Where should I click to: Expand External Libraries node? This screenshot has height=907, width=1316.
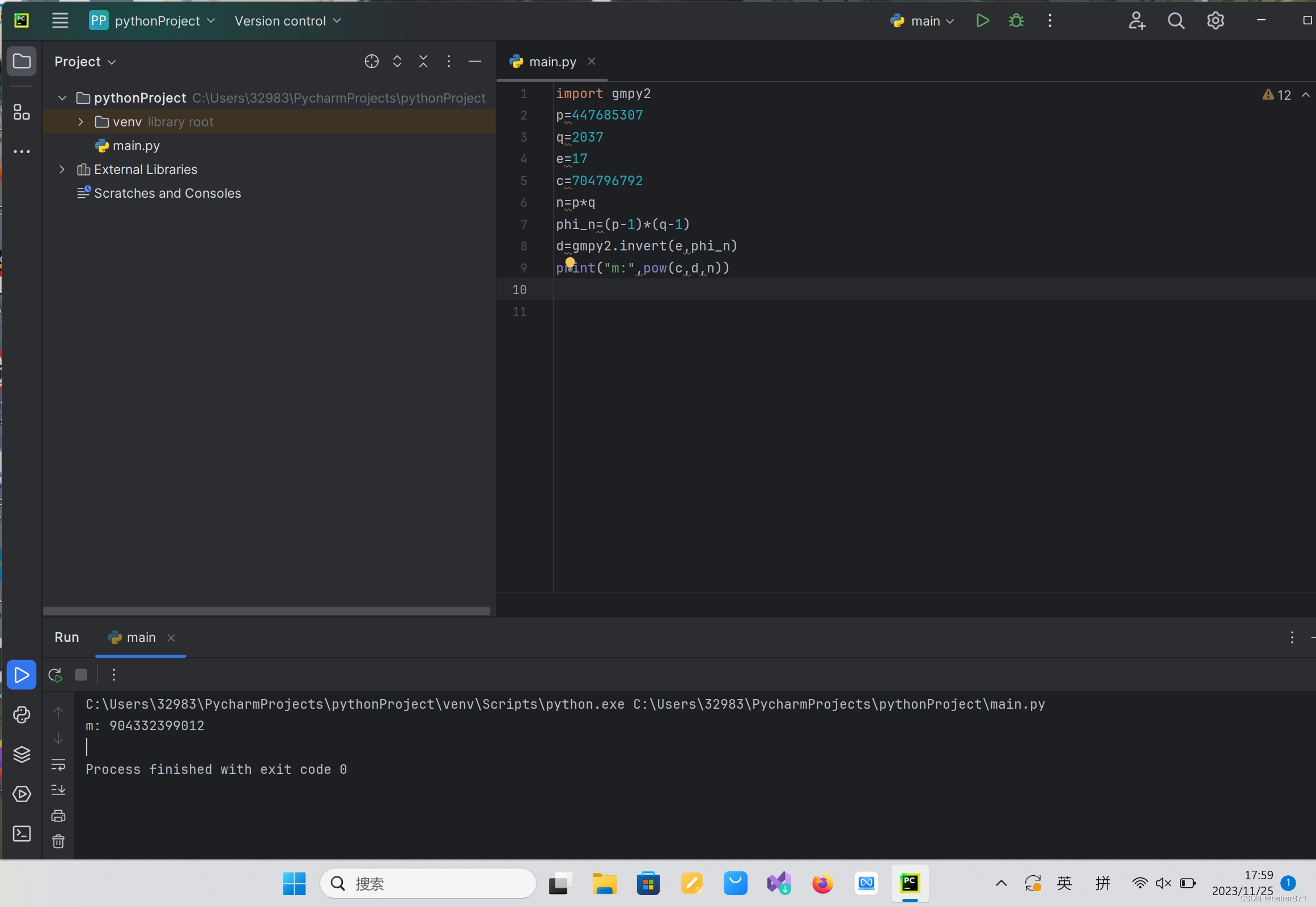62,169
